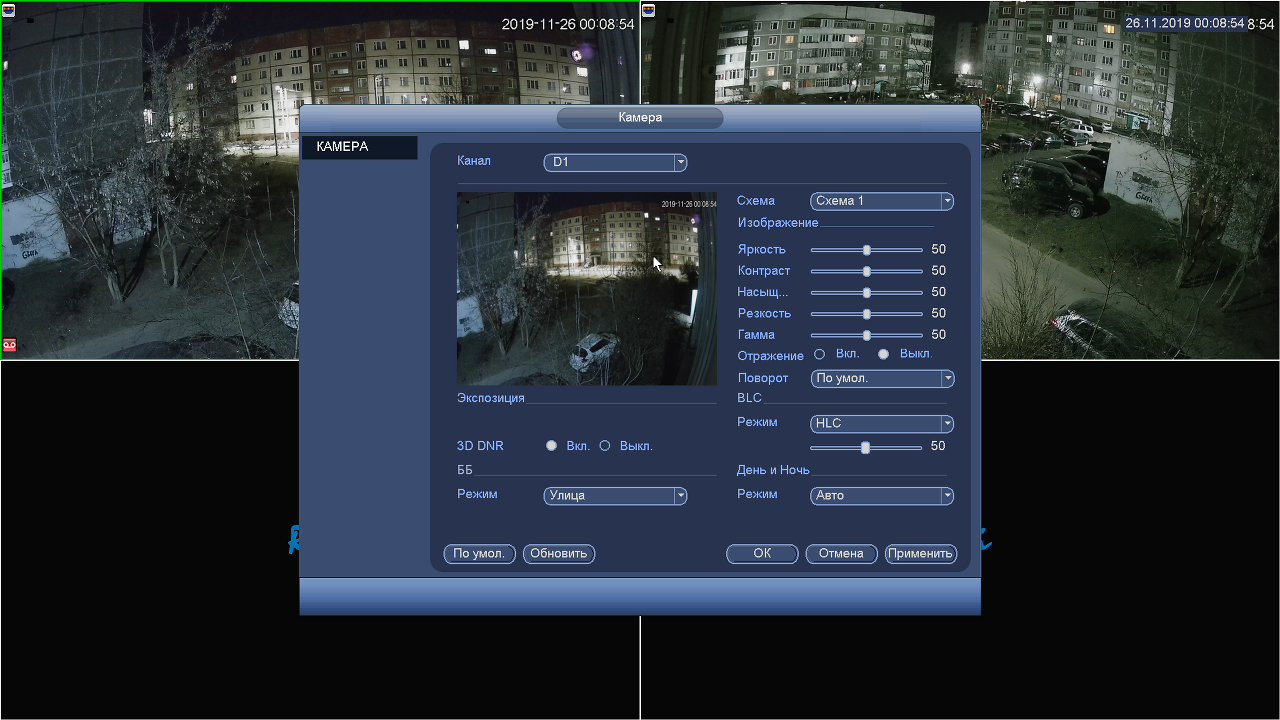Click the Яркость value 50
The height and width of the screenshot is (720, 1280).
(938, 250)
